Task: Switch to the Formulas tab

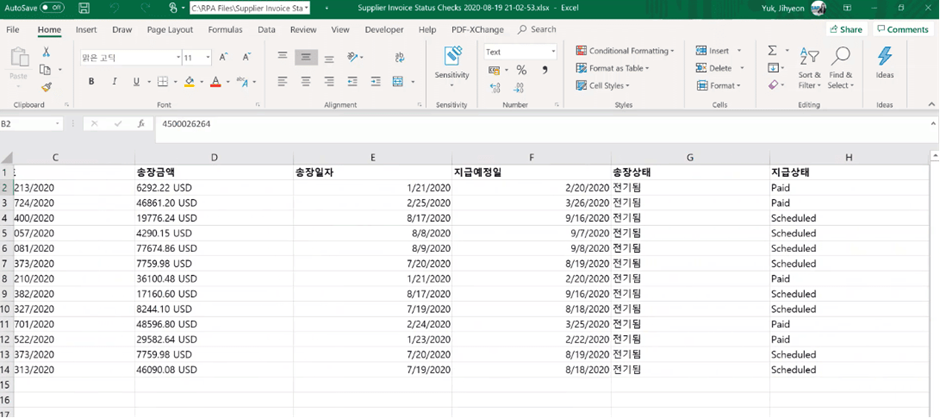Action: click(225, 29)
